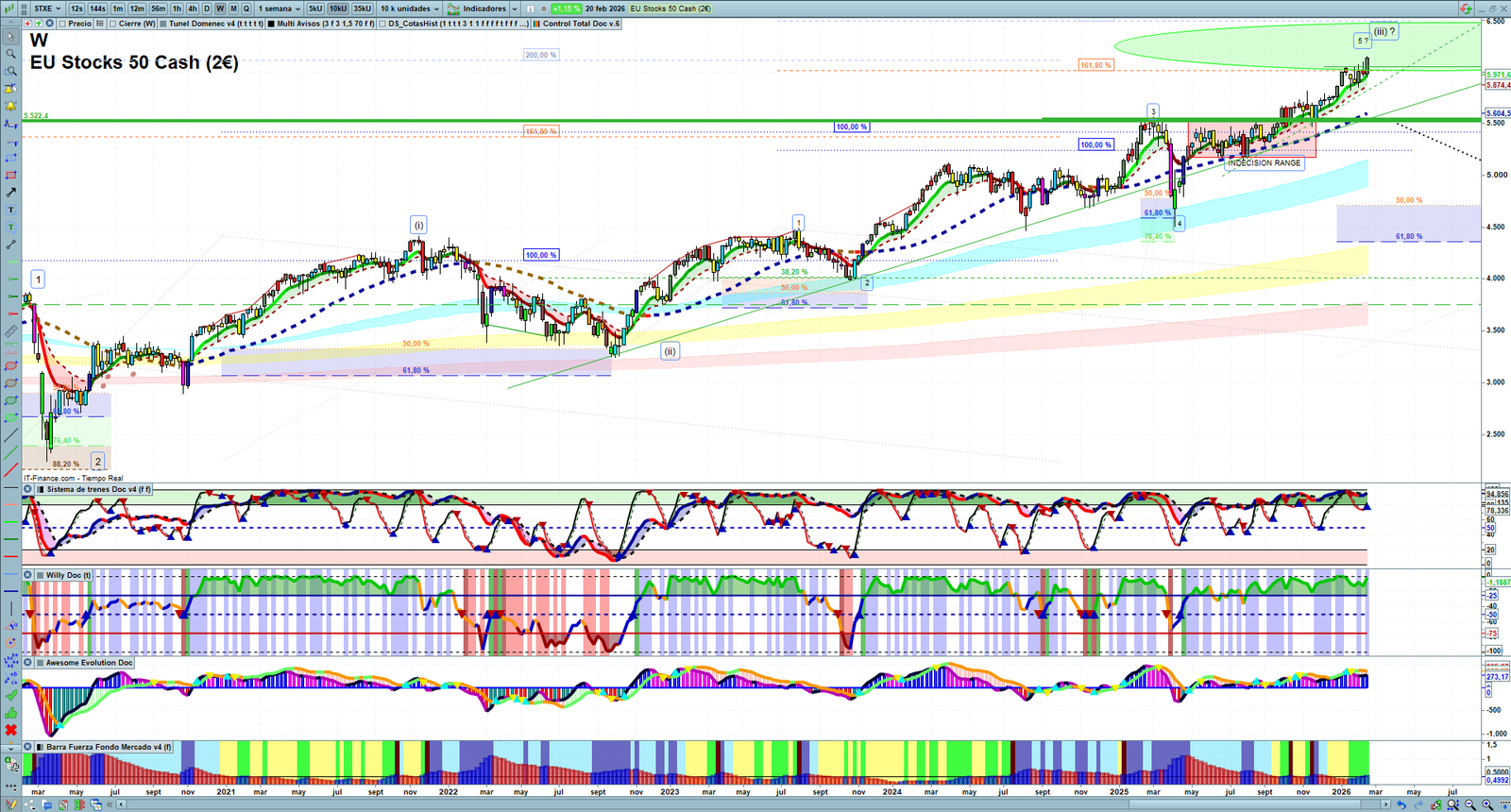Image resolution: width=1511 pixels, height=812 pixels.
Task: Select the ruler measurement tool
Action: click(11, 331)
